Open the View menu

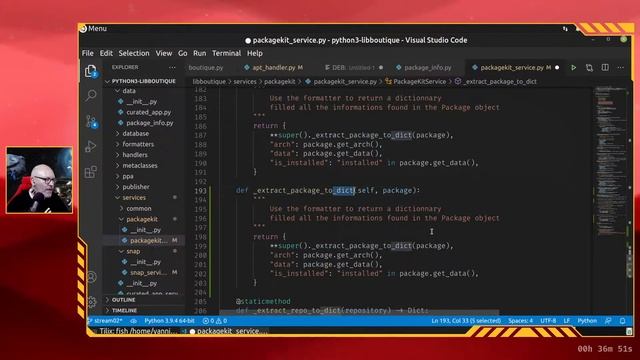coord(164,53)
